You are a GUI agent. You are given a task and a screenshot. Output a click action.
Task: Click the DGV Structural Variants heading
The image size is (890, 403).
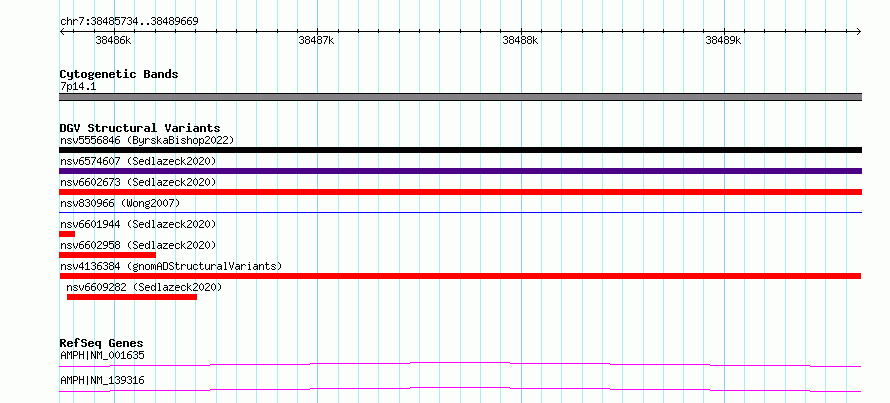click(140, 128)
